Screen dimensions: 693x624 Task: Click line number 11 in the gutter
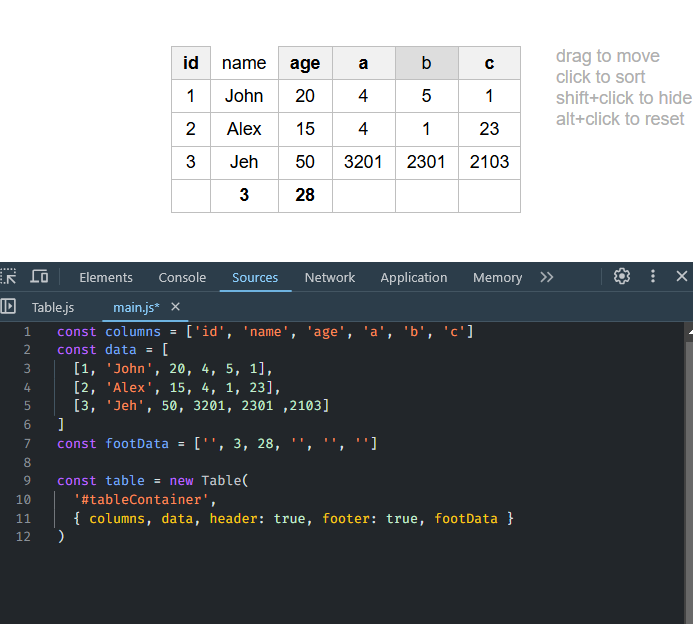(23, 518)
